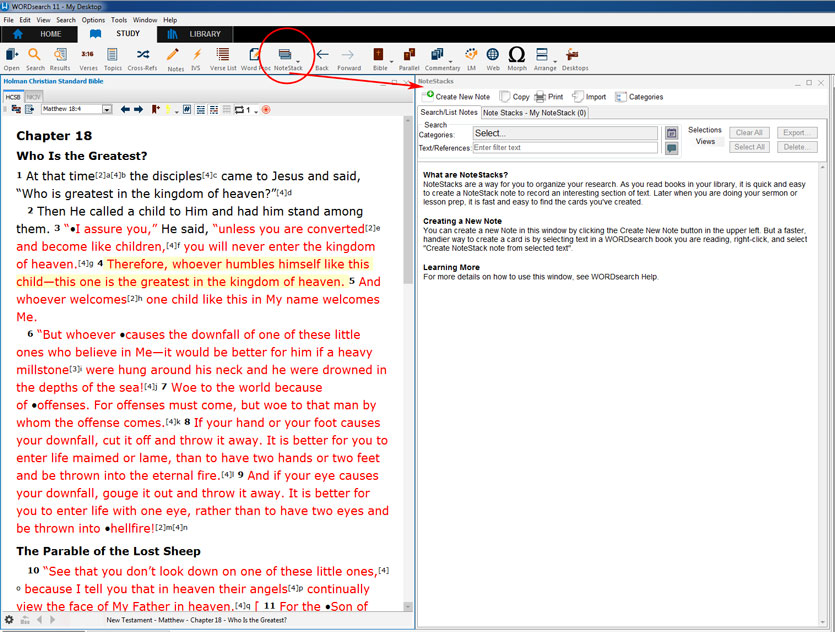Open the Notes pencil tool
The image size is (835, 632).
tap(173, 55)
